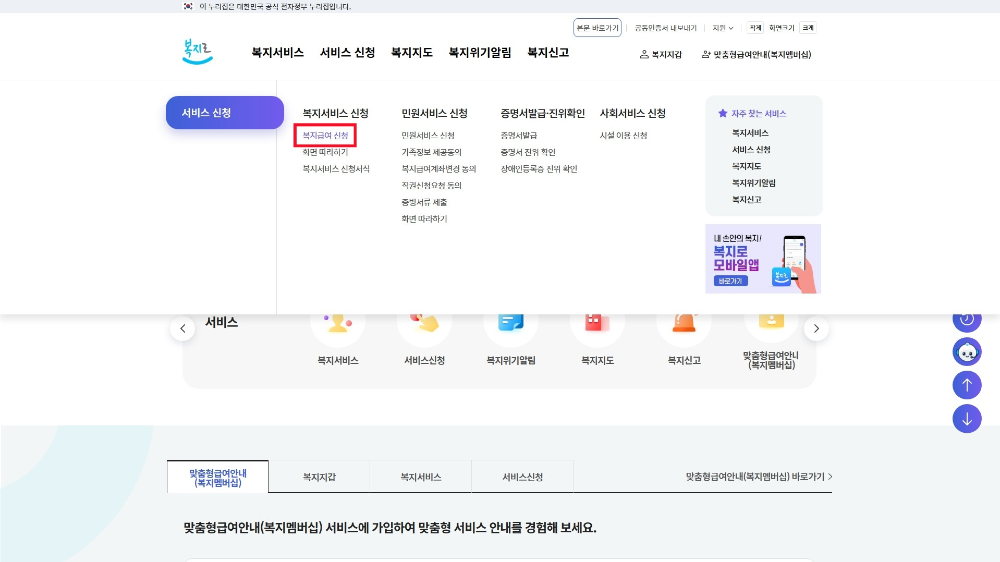
Task: Open 맞춤형급여안내(복지멤버십) in header
Action: (x=756, y=55)
